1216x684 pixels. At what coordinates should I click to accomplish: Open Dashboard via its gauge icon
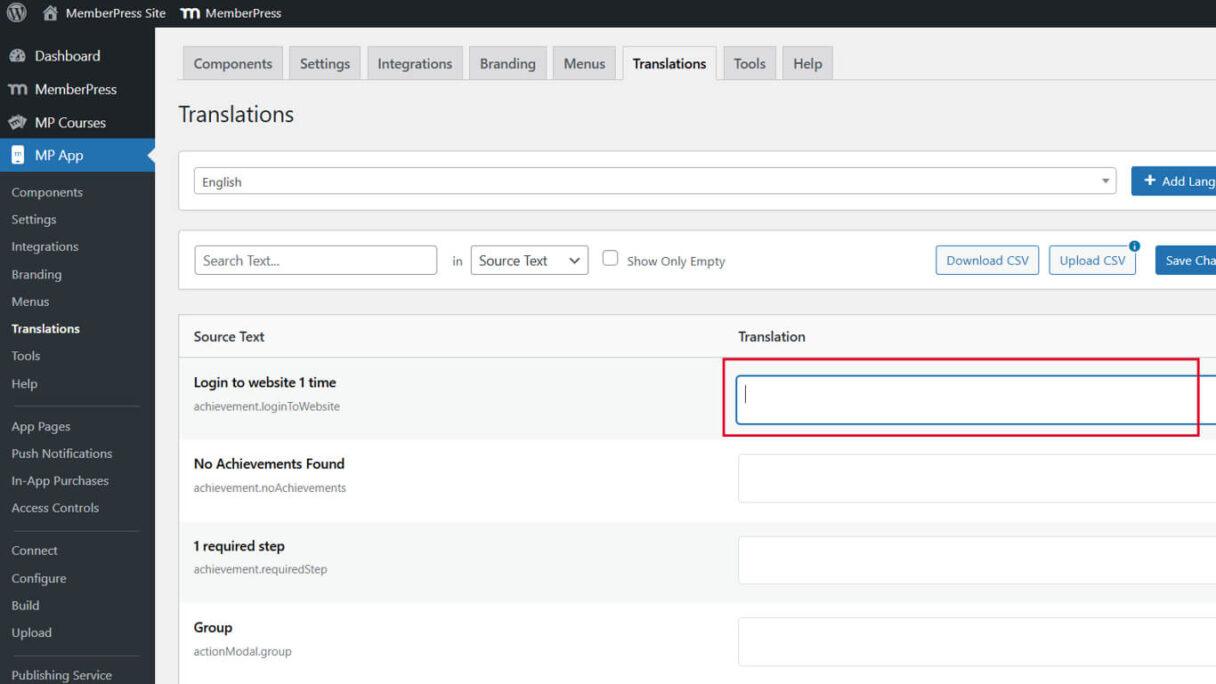pos(17,56)
